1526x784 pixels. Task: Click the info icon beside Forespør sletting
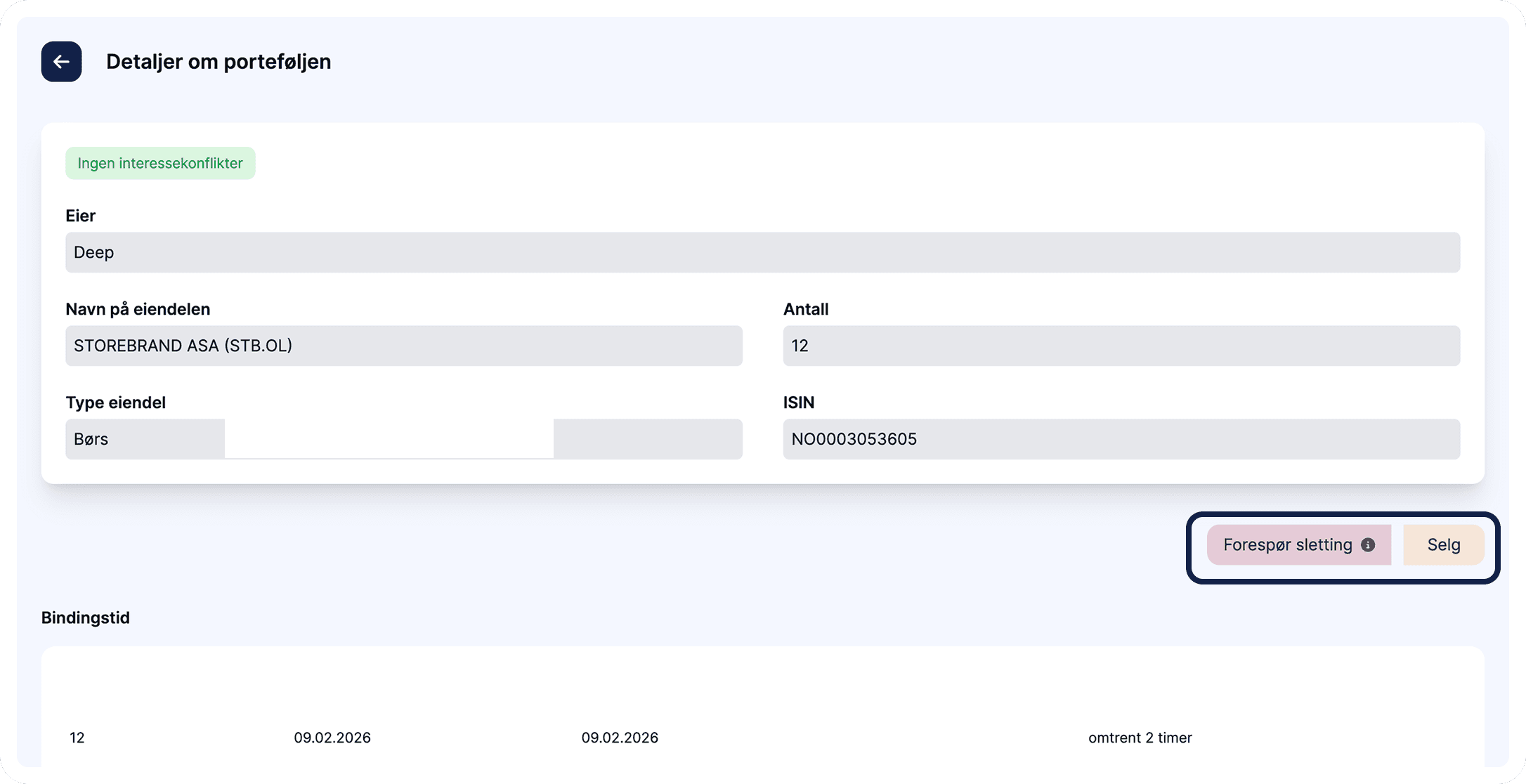tap(1368, 545)
